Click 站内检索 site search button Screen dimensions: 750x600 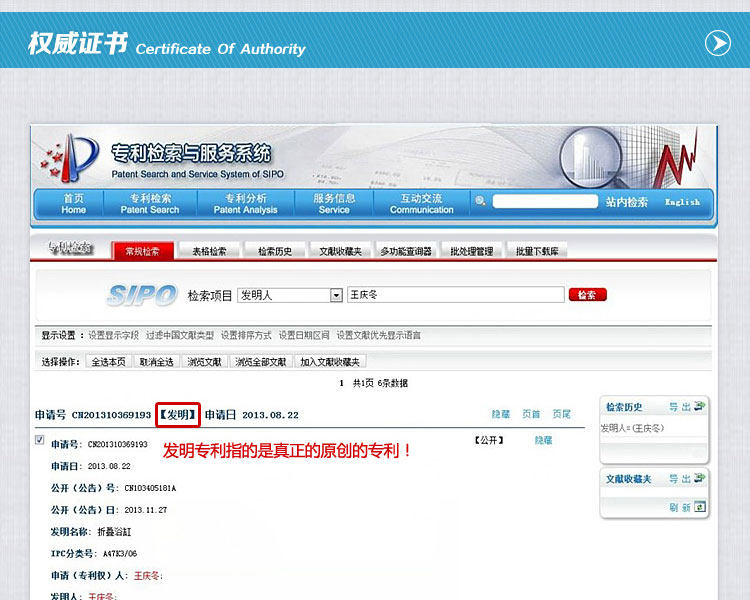(x=627, y=202)
